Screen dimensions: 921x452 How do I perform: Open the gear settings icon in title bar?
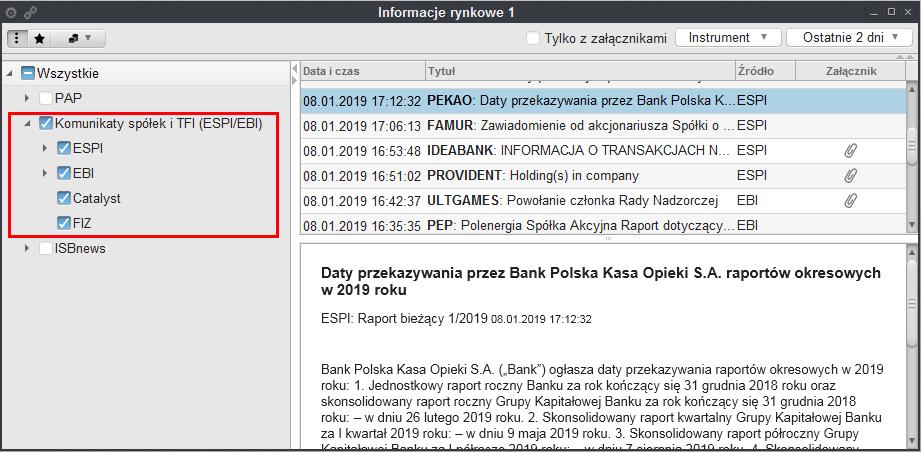pos(11,12)
